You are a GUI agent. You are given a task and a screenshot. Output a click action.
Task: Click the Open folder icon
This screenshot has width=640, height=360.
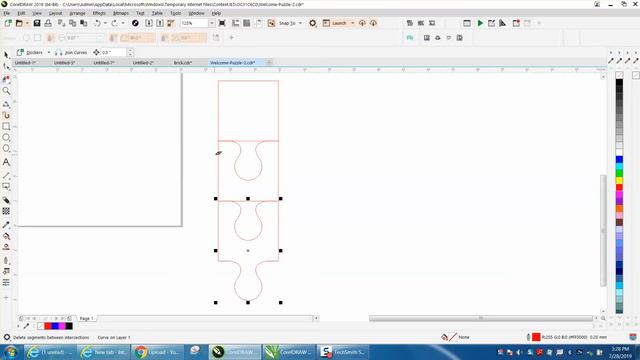[x=19, y=23]
